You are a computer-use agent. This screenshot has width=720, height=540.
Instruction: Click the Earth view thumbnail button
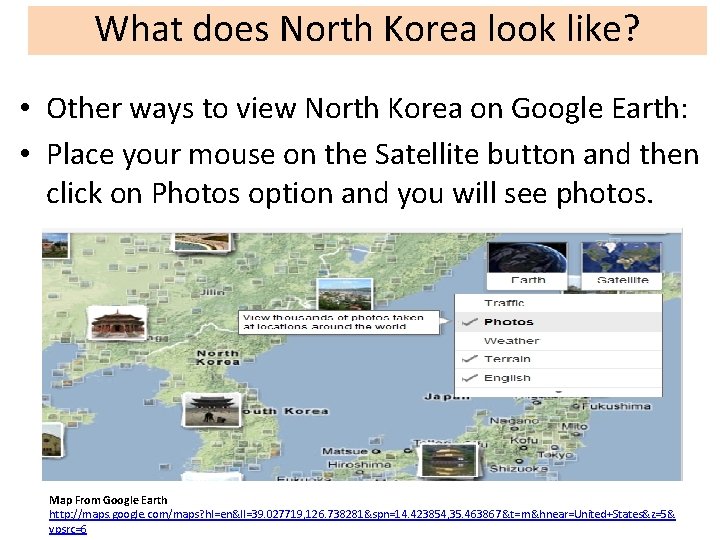(527, 265)
